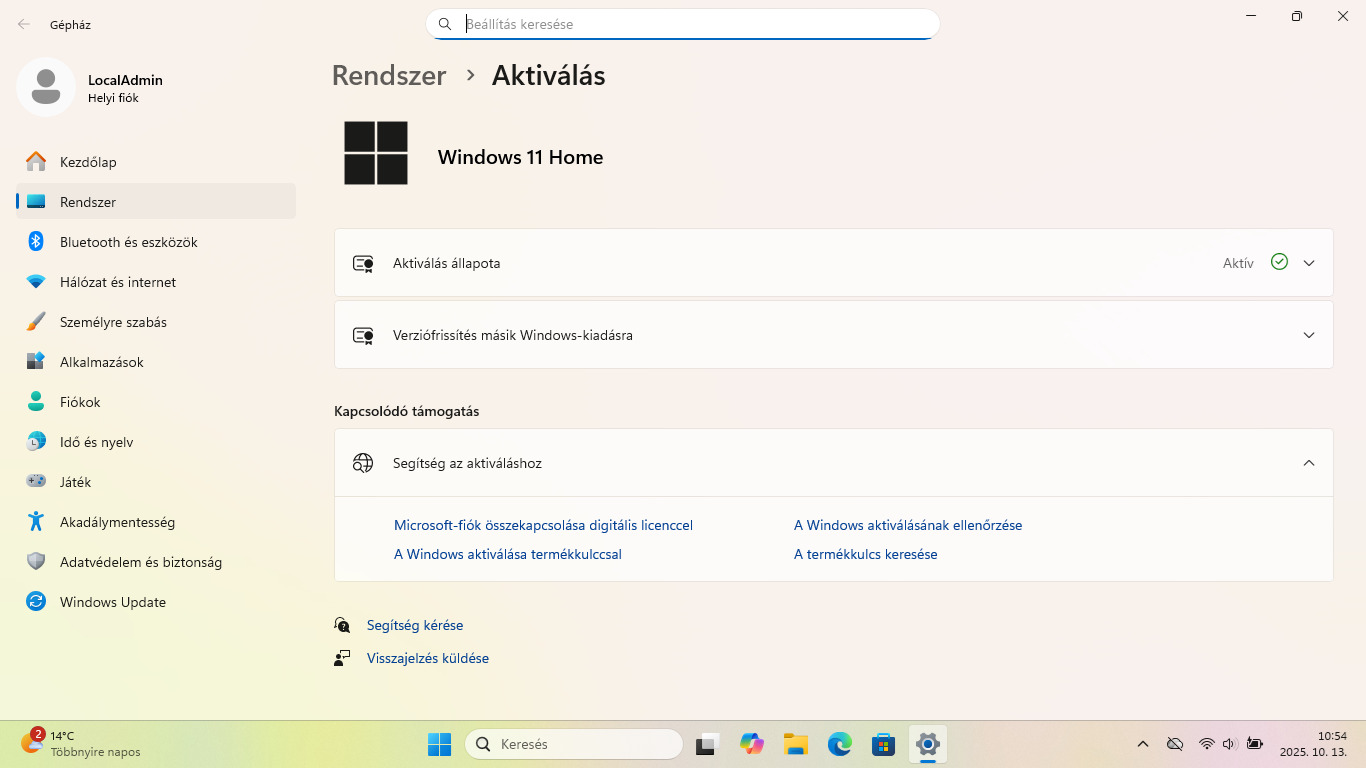Open Idő és nyelv globe-clock icon
1366x768 pixels.
(36, 442)
